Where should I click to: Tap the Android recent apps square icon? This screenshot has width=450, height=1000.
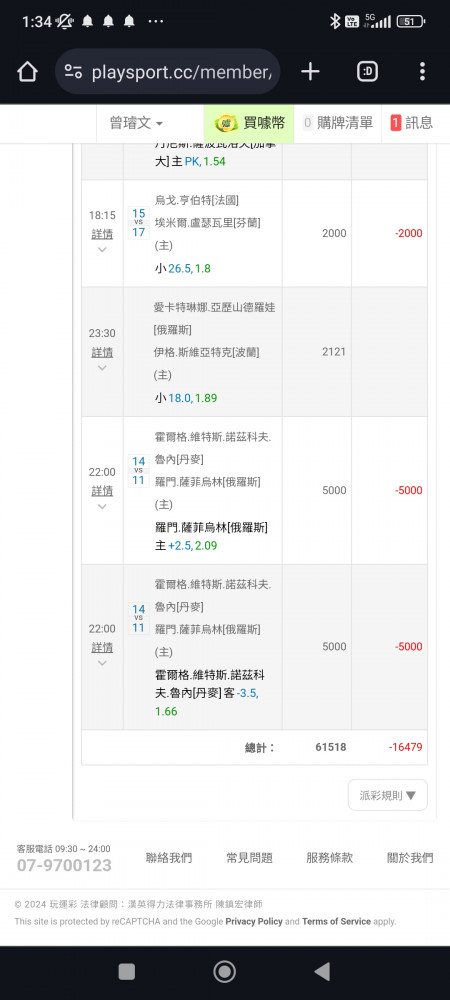127,971
